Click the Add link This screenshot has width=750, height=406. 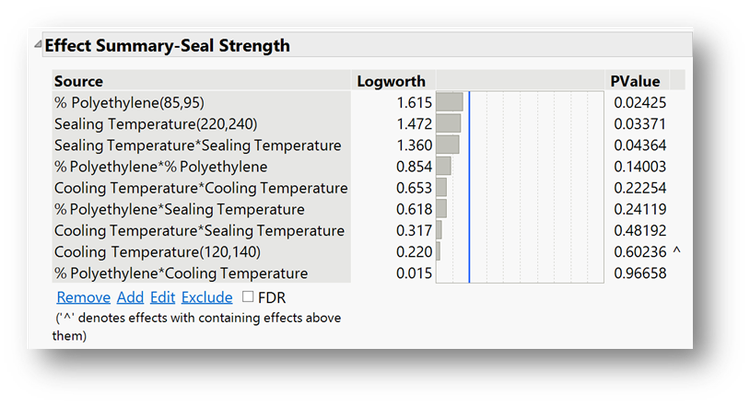130,297
